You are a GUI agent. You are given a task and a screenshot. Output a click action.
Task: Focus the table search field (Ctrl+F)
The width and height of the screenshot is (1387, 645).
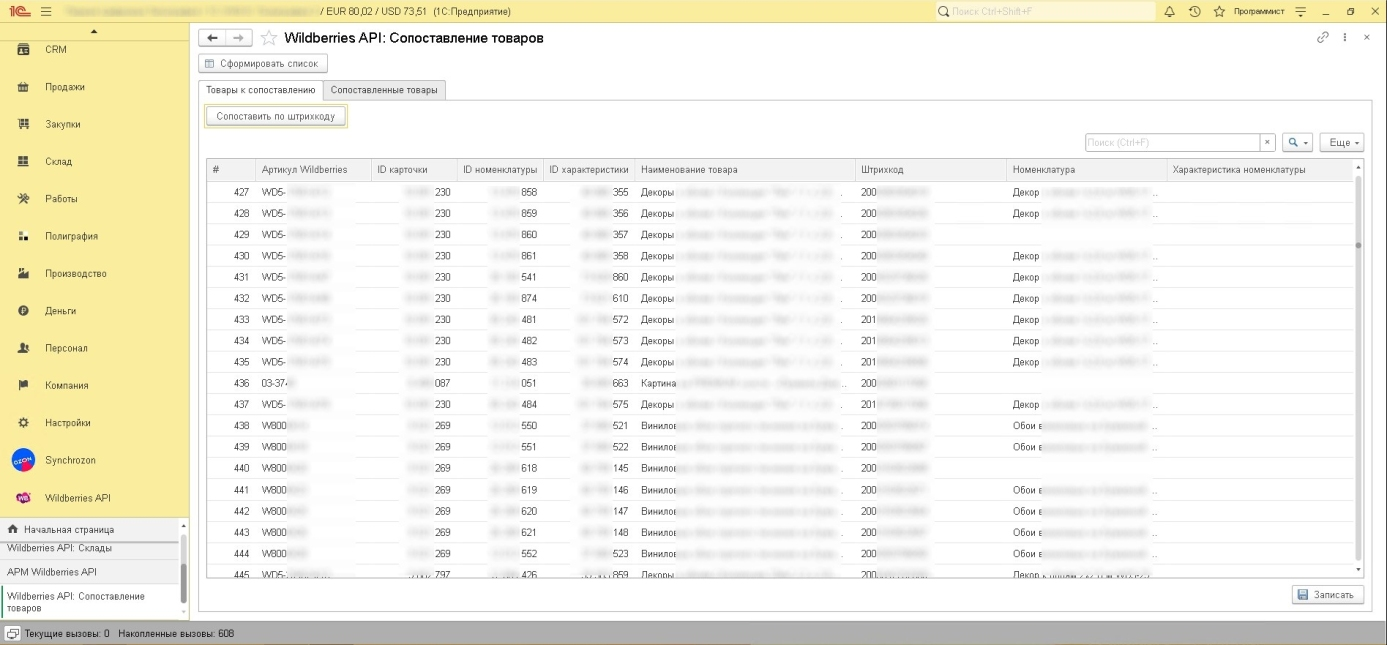click(x=1172, y=143)
